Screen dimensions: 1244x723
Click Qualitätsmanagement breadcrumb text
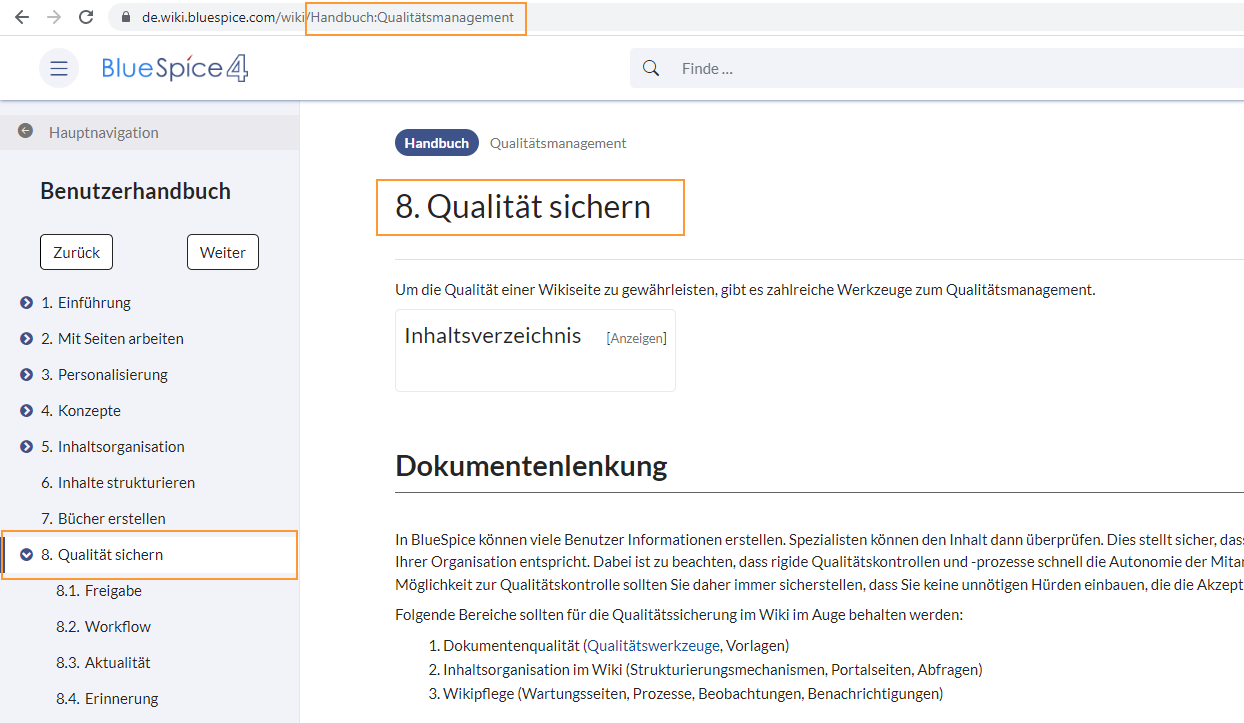click(x=558, y=143)
